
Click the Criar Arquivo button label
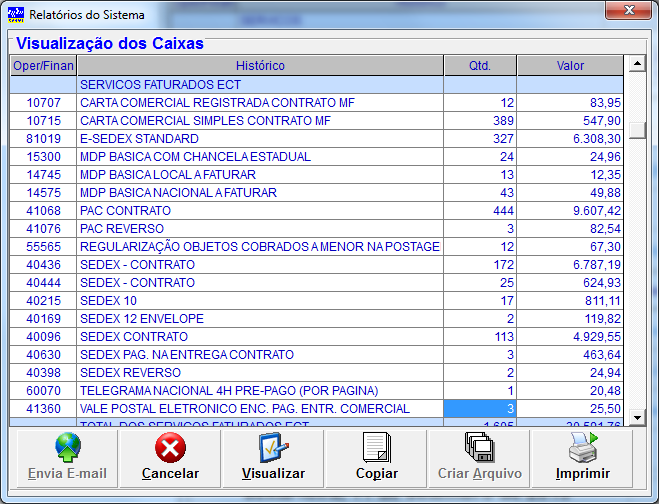pyautogui.click(x=480, y=474)
